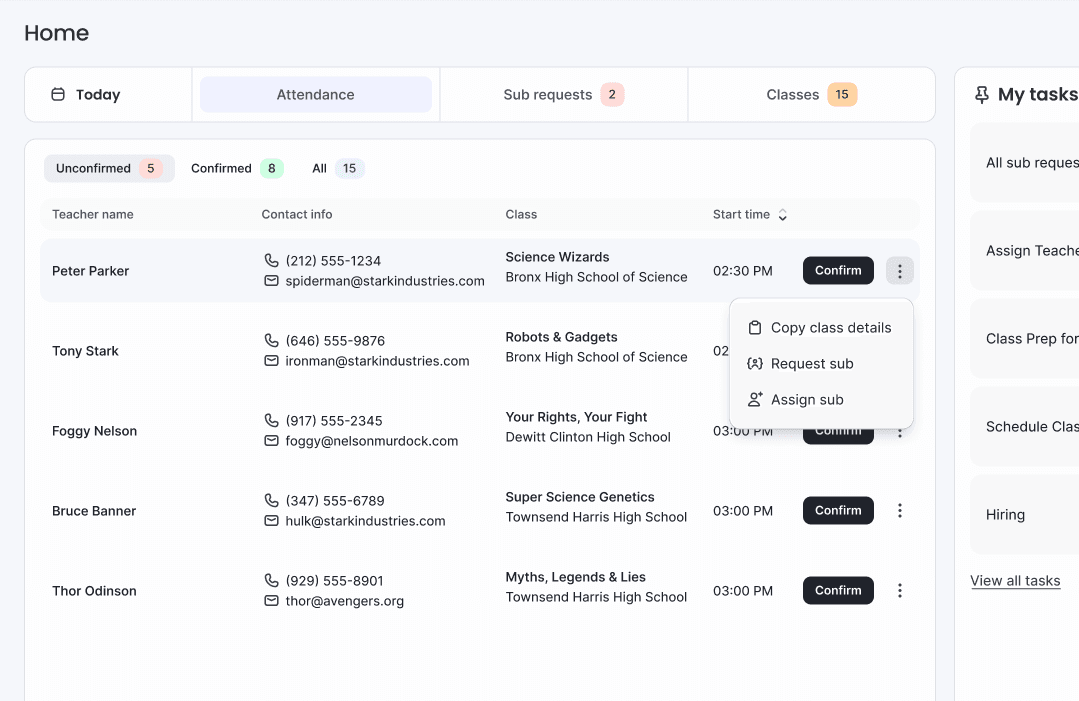1079x701 pixels.
Task: Click the phone icon for Foggy Nelson
Action: (x=271, y=420)
